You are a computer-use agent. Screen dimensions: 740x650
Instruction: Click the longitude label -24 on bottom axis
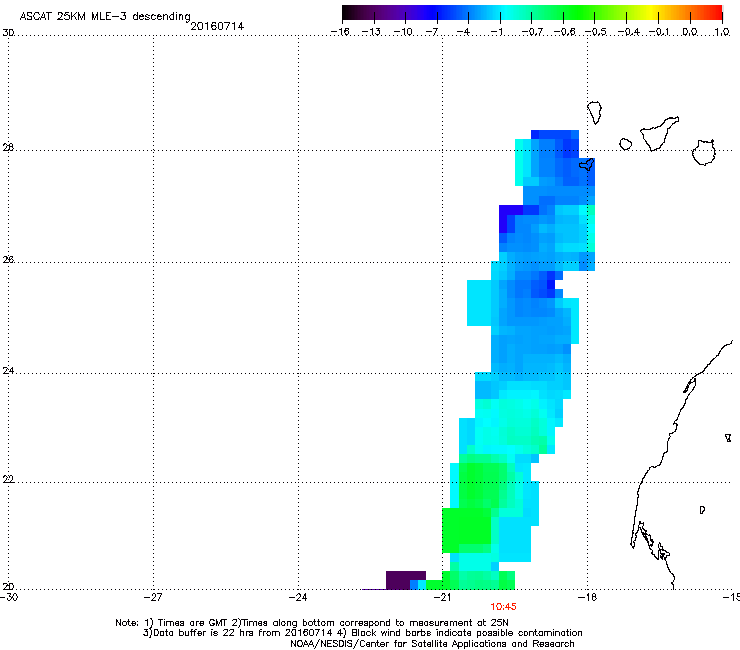[x=298, y=597]
